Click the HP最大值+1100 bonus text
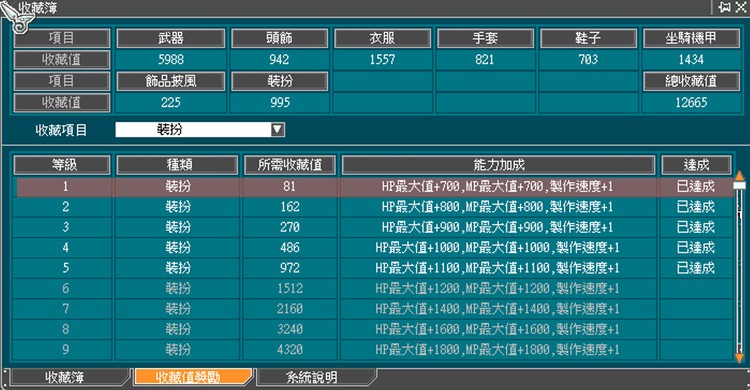Image resolution: width=750 pixels, height=390 pixels. point(497,268)
